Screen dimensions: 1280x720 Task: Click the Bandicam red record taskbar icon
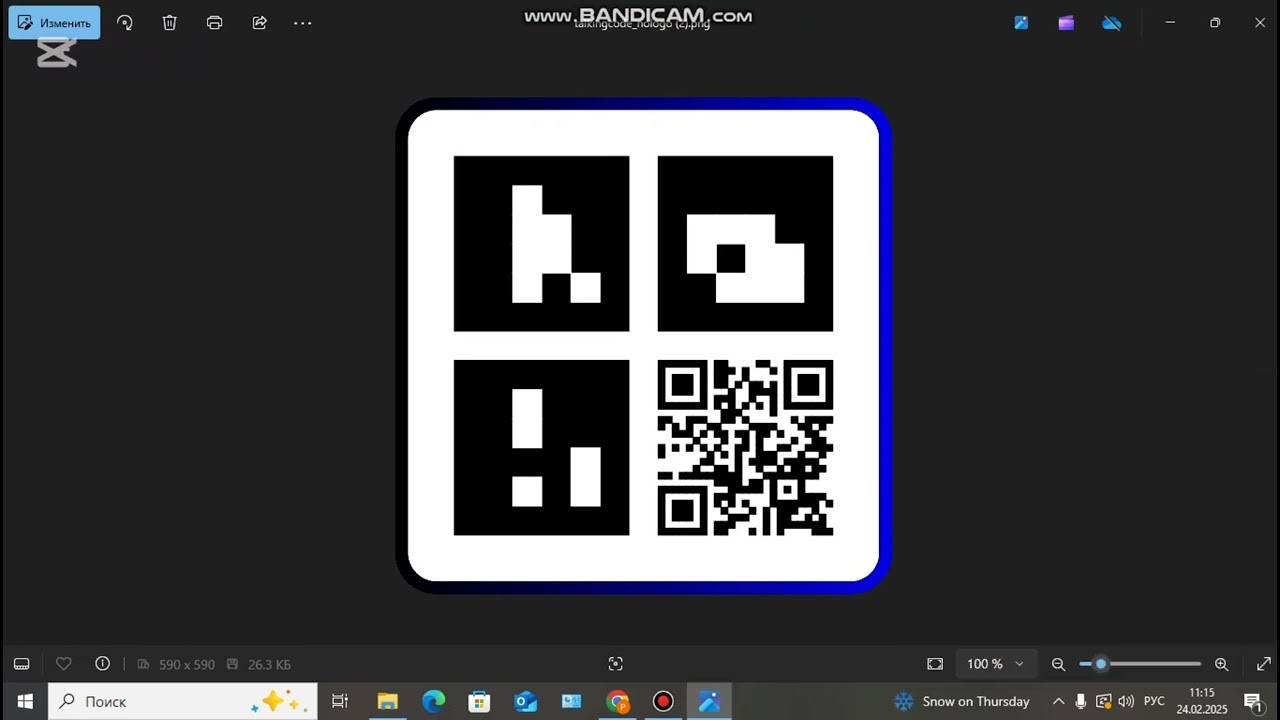[663, 701]
